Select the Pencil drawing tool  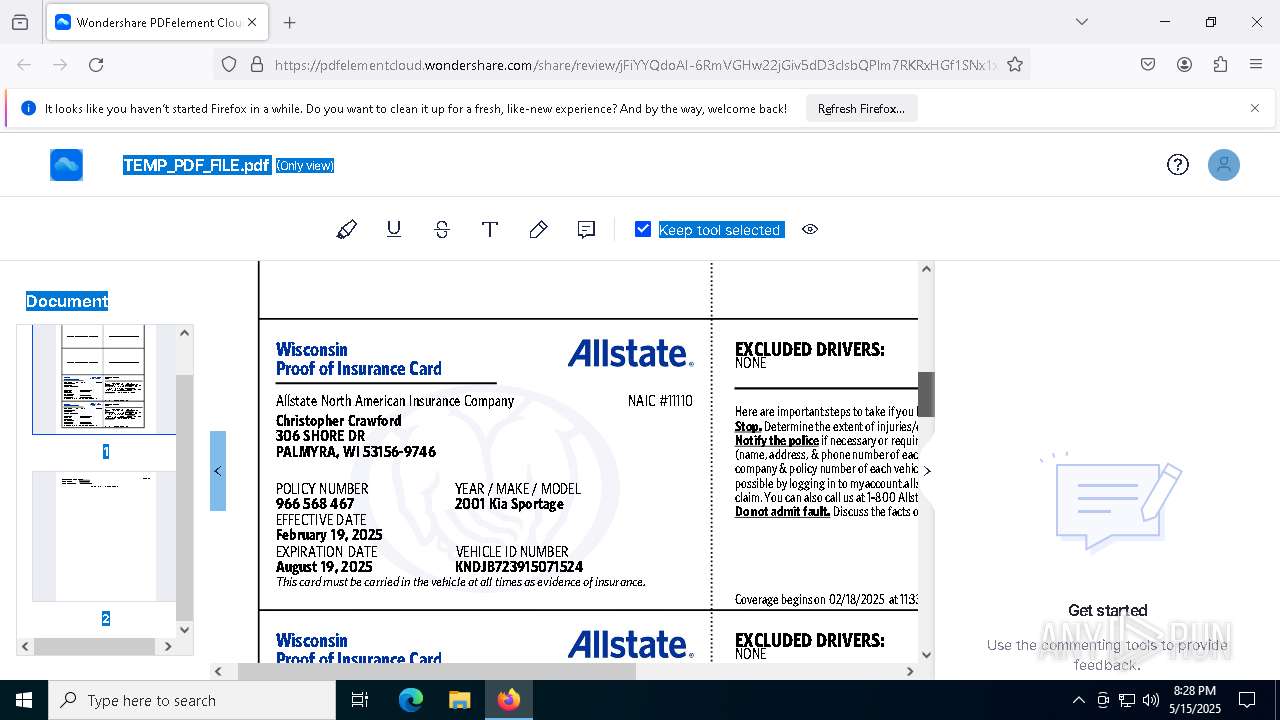(538, 230)
